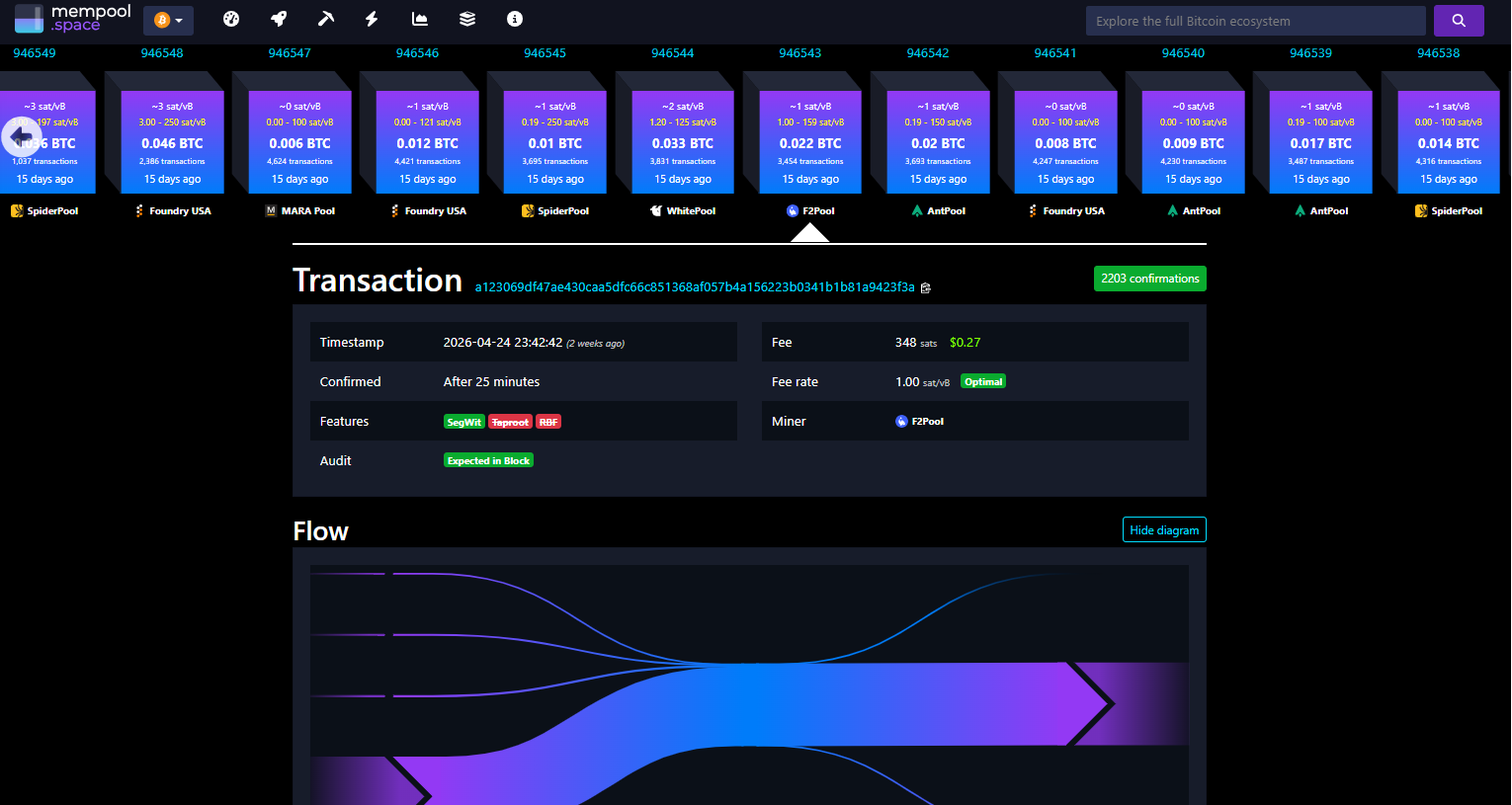Open block height link 946546
The width and height of the screenshot is (1512, 805).
pyautogui.click(x=417, y=53)
